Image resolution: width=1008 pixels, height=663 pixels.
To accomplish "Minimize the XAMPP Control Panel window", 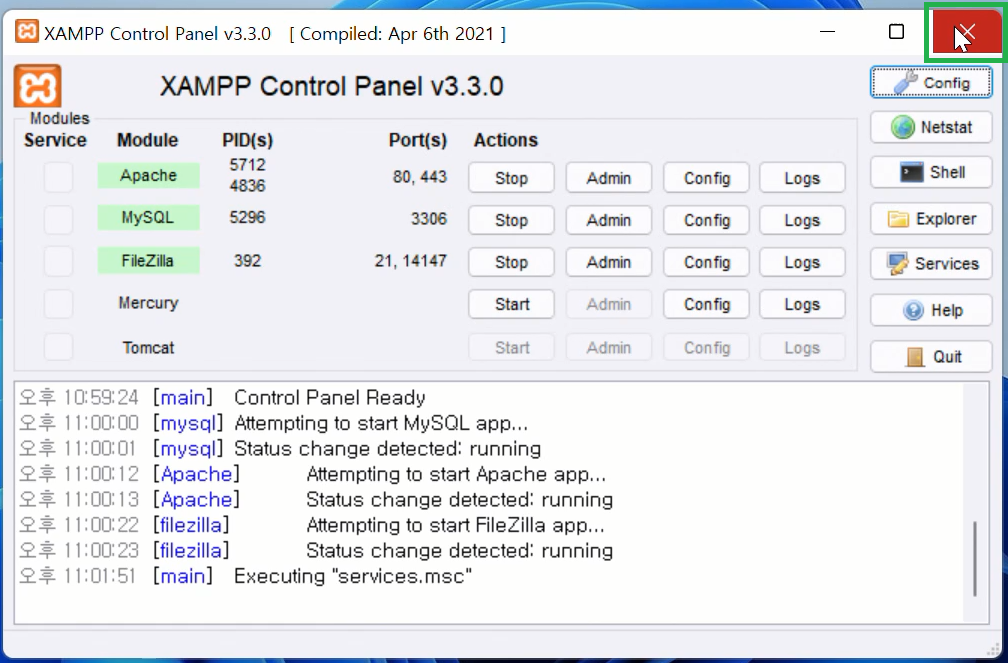I will coord(828,32).
